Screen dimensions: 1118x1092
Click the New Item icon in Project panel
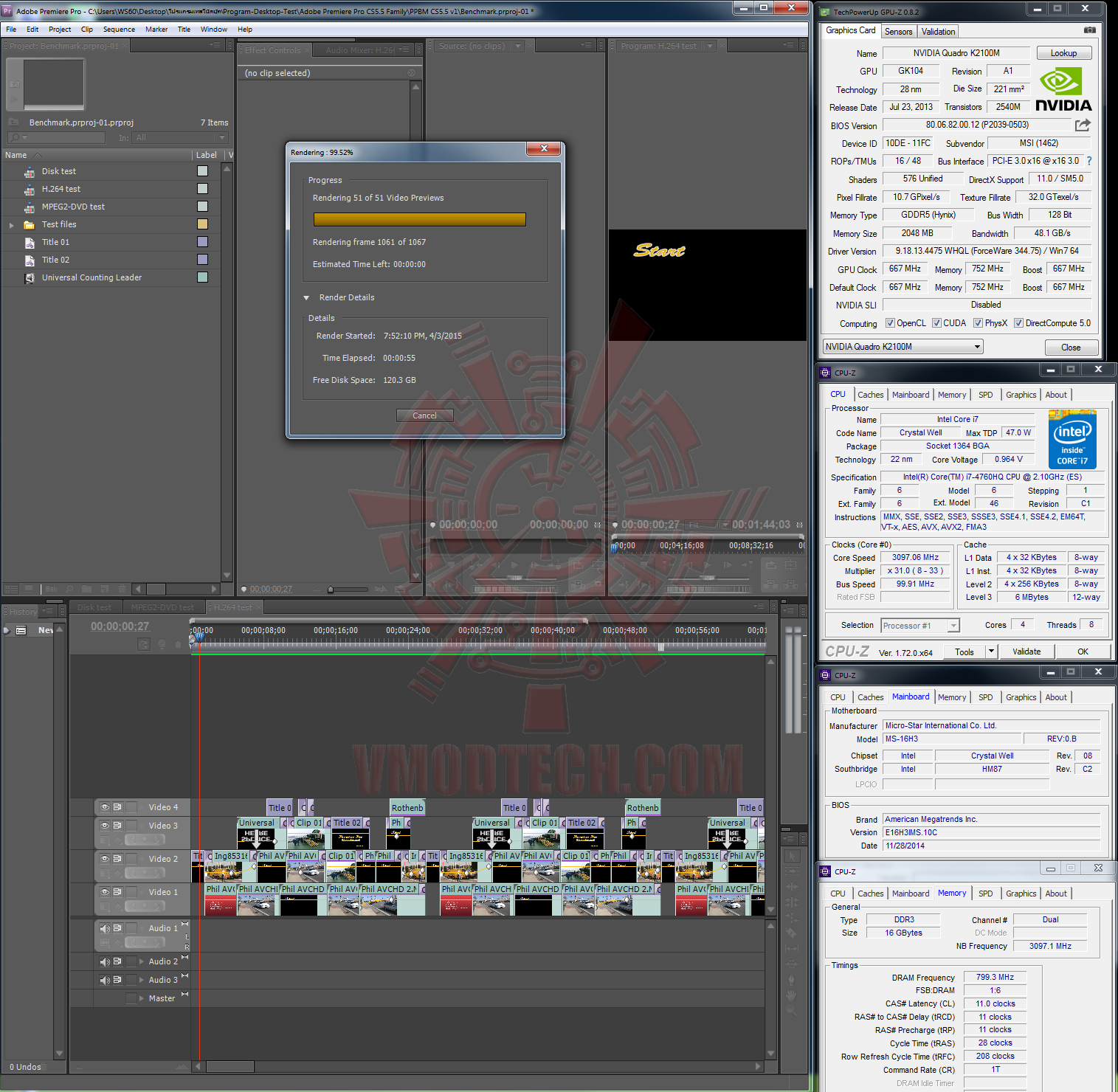coord(105,589)
